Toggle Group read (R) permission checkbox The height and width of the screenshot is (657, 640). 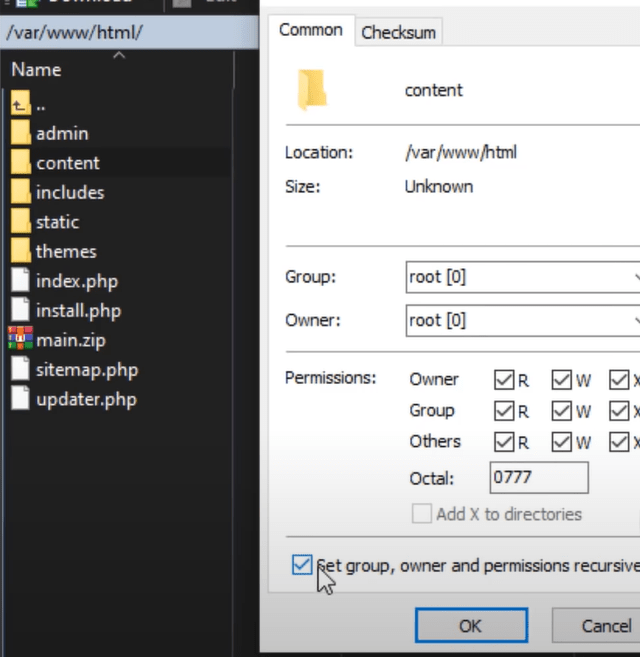pyautogui.click(x=504, y=411)
